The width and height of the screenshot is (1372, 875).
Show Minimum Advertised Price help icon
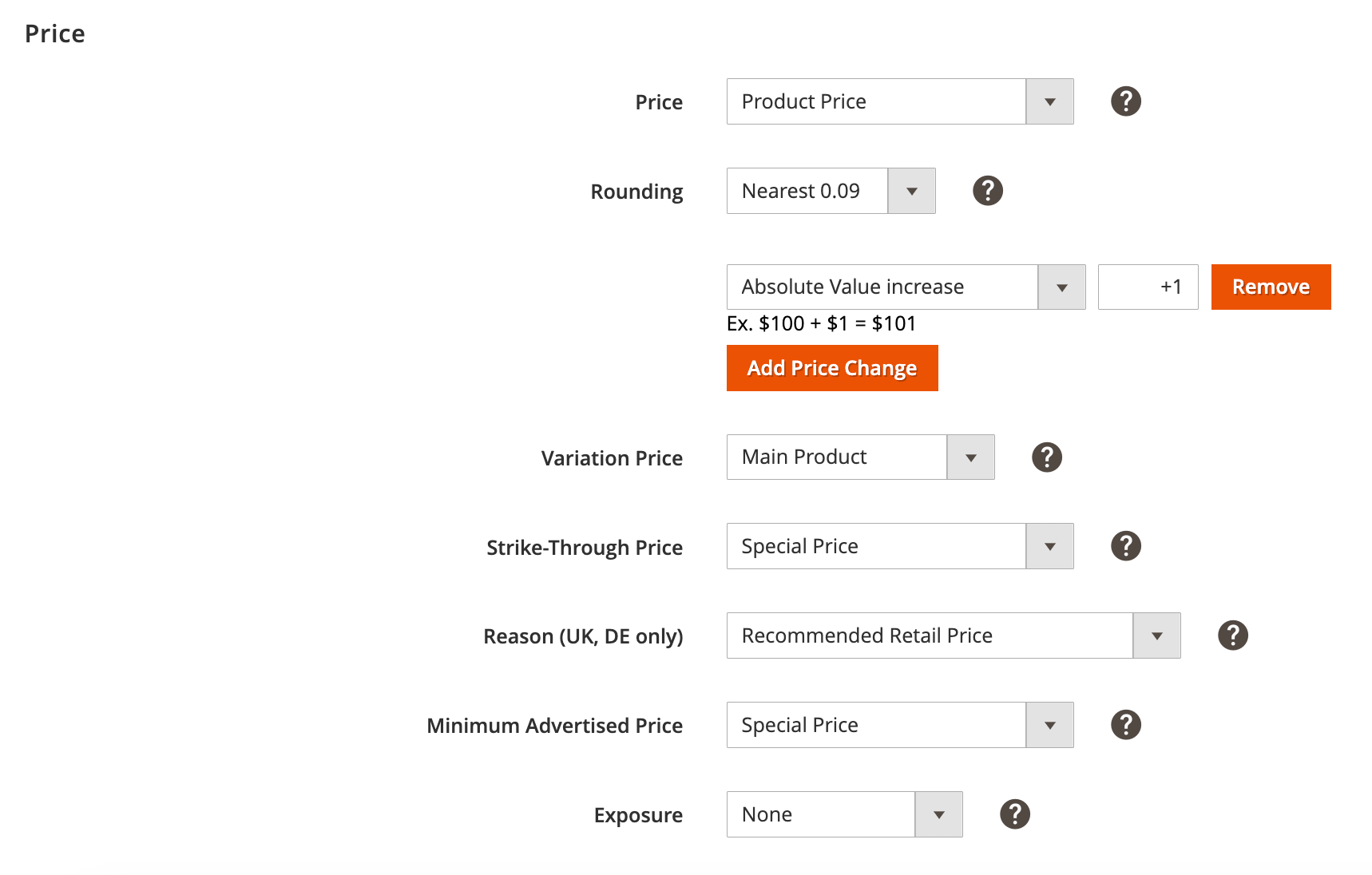tap(1125, 725)
